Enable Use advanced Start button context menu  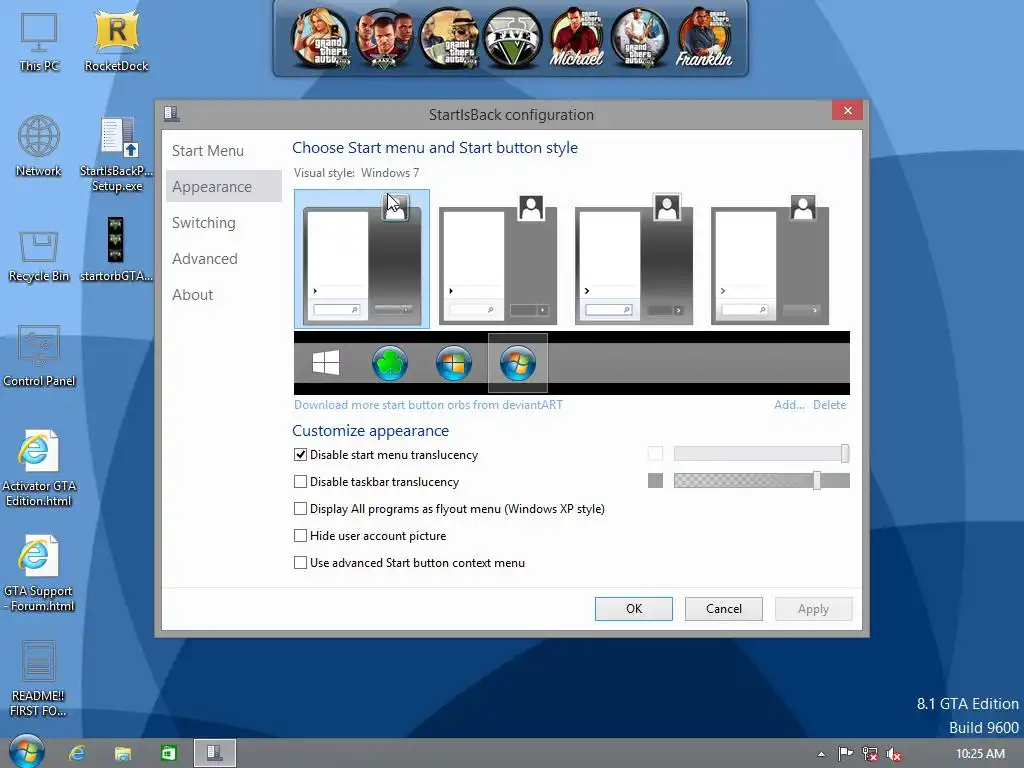pyautogui.click(x=300, y=563)
